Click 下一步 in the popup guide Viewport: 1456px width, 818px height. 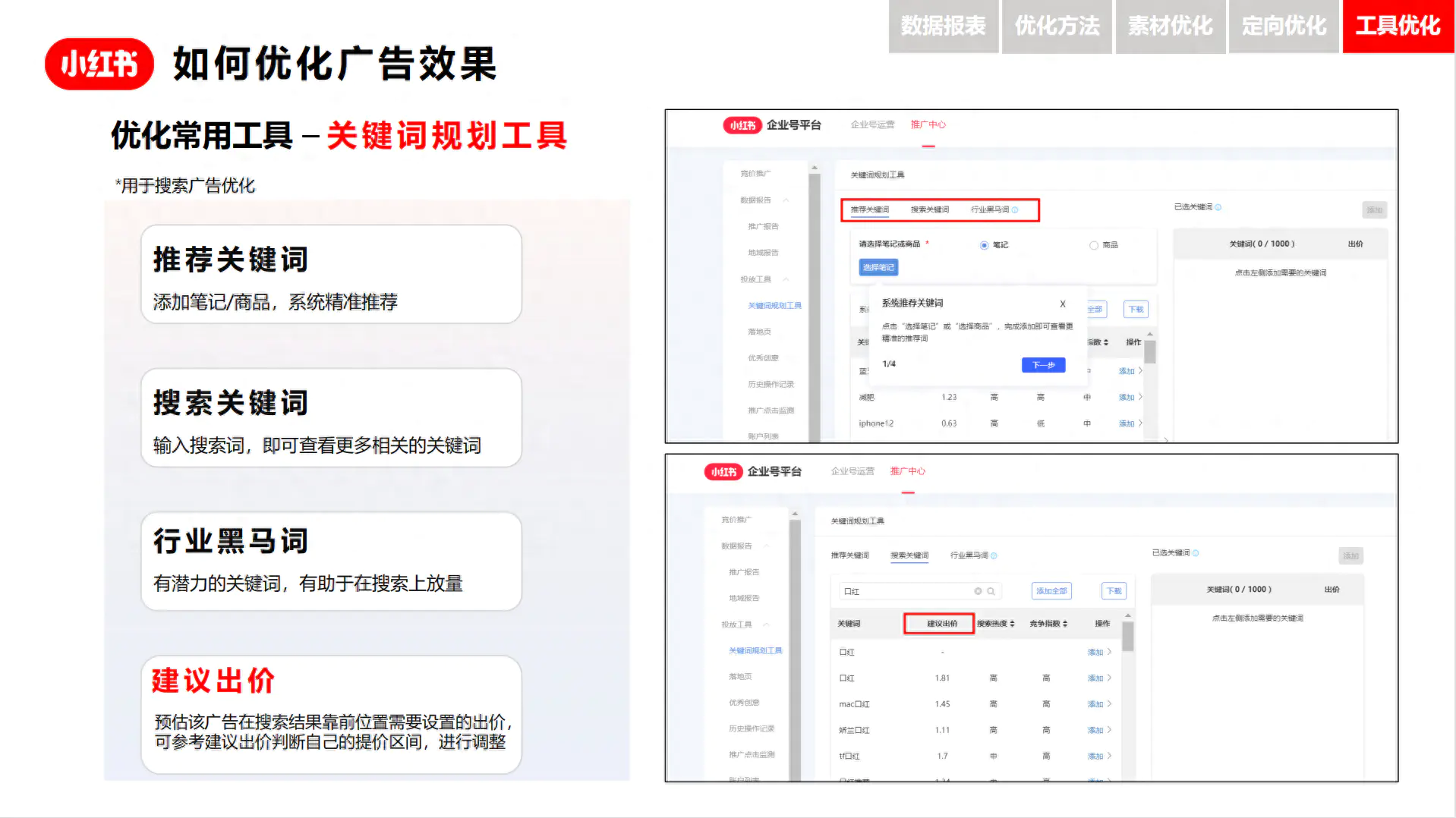1044,366
